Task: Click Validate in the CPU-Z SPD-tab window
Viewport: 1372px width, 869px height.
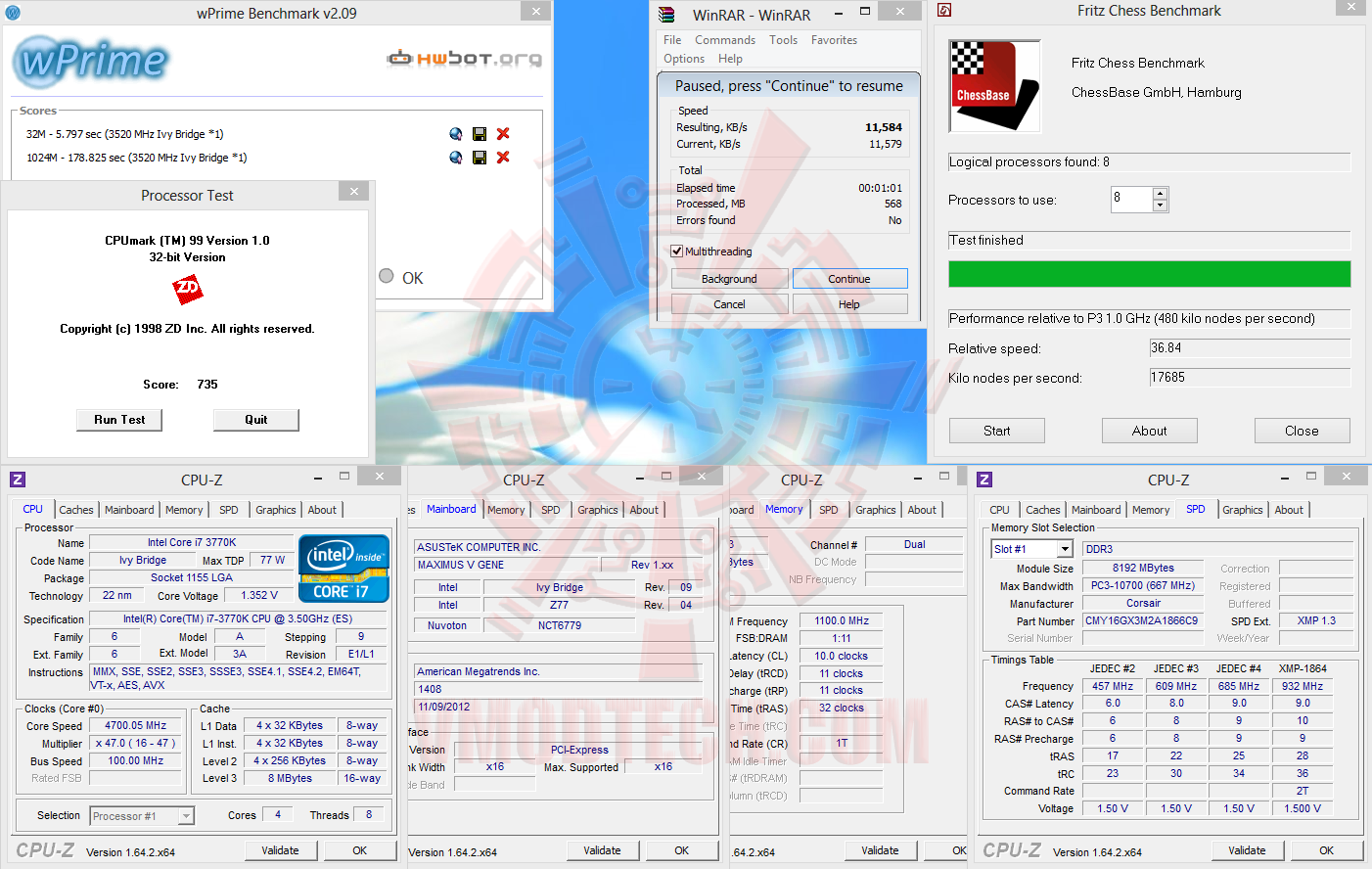Action: tap(1247, 850)
